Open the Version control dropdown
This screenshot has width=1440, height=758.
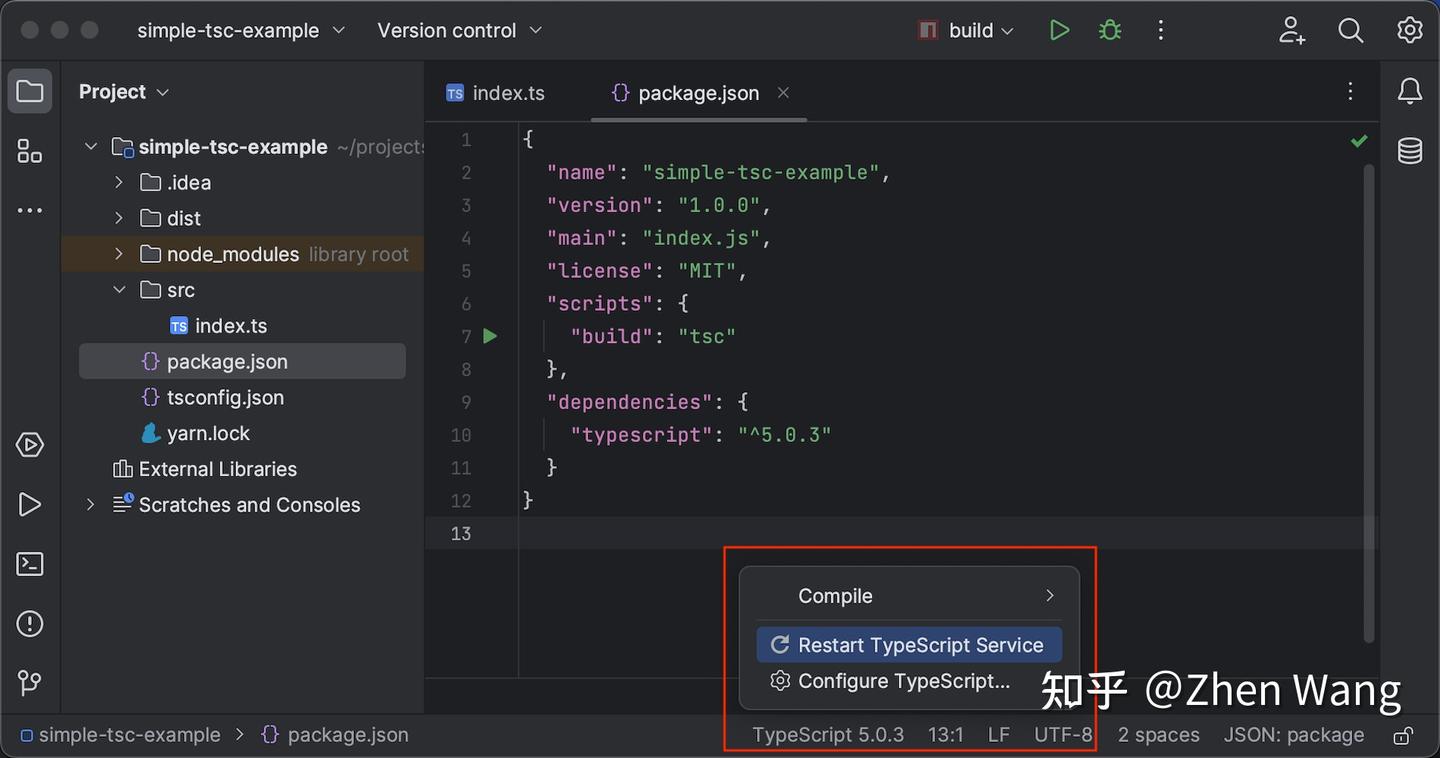459,31
